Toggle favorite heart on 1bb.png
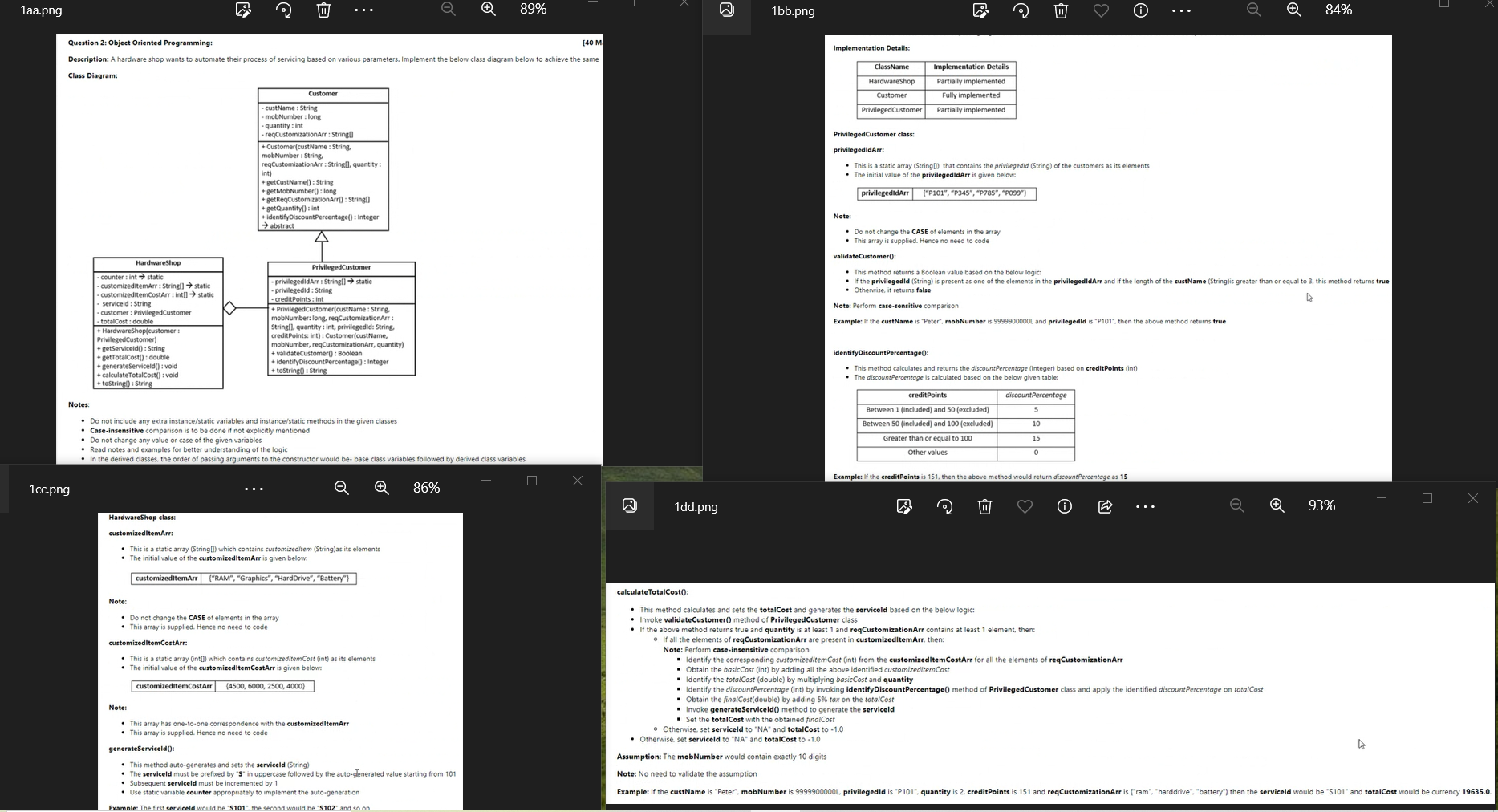Image resolution: width=1498 pixels, height=812 pixels. 1100,10
